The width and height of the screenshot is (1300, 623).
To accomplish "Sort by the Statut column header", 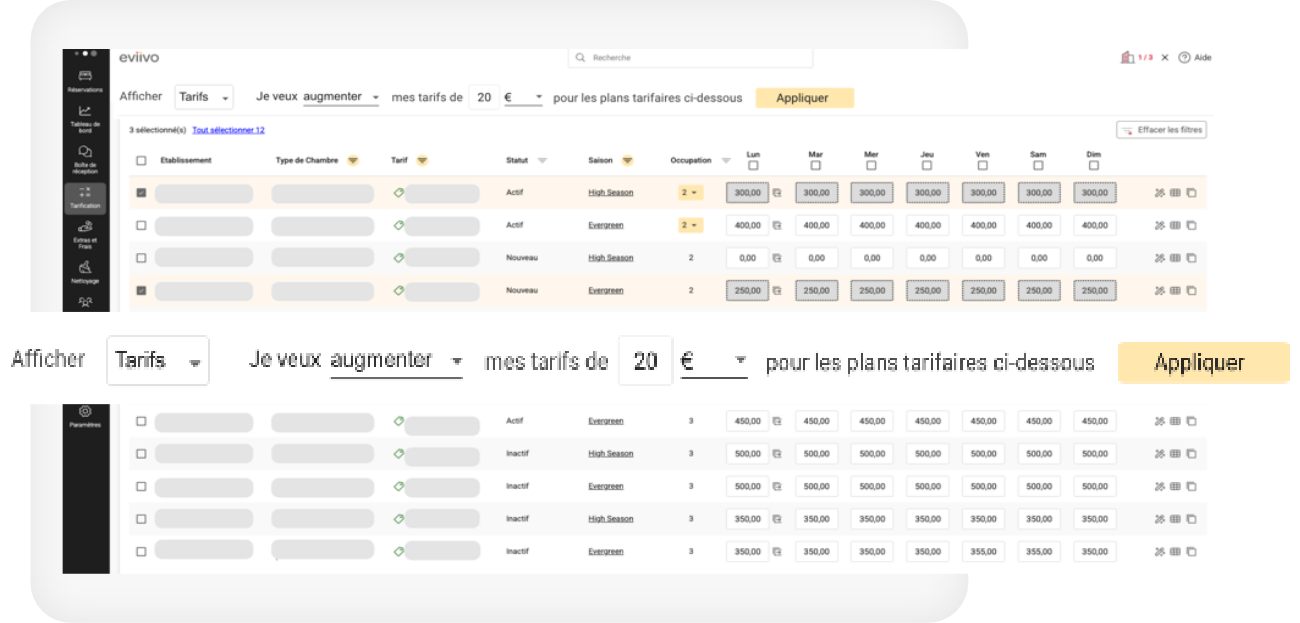I will 518,160.
